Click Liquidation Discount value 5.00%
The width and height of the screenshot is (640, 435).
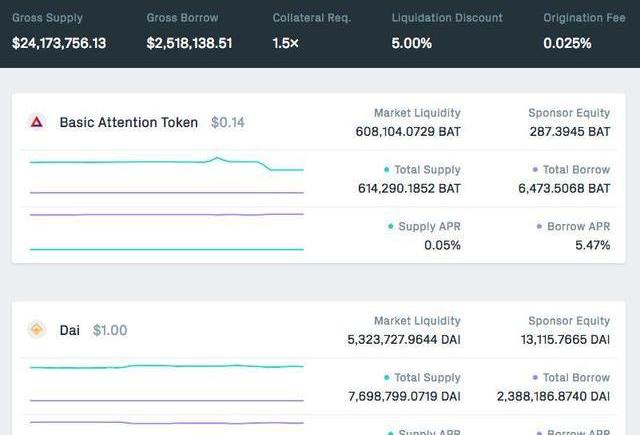pos(411,43)
